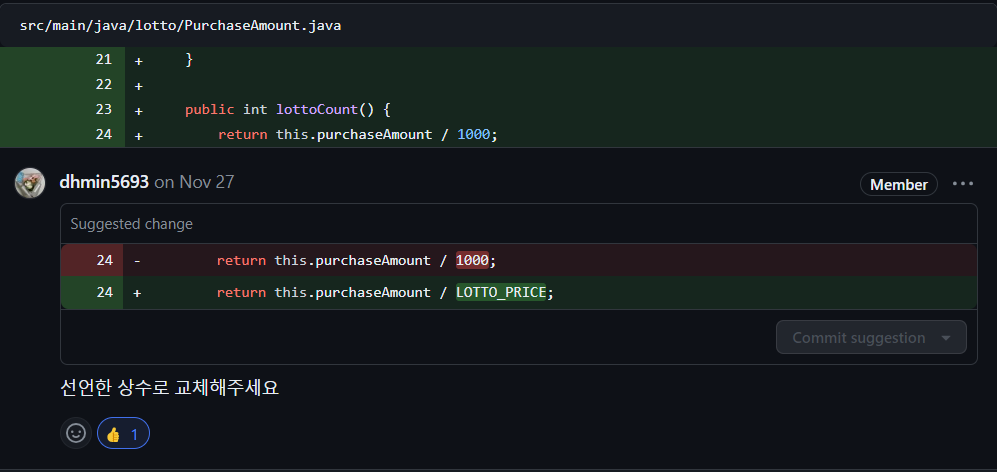Image resolution: width=997 pixels, height=472 pixels.
Task: Select line number 23 in diff
Action: click(104, 109)
